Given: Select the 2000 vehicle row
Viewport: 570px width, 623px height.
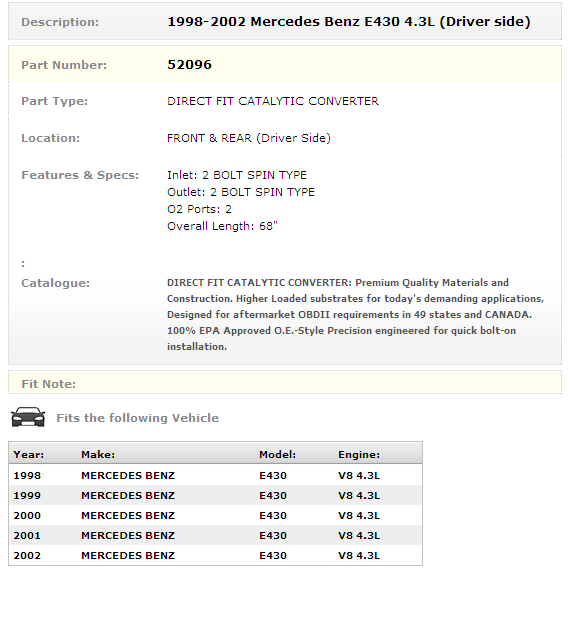Looking at the screenshot, I should [215, 515].
